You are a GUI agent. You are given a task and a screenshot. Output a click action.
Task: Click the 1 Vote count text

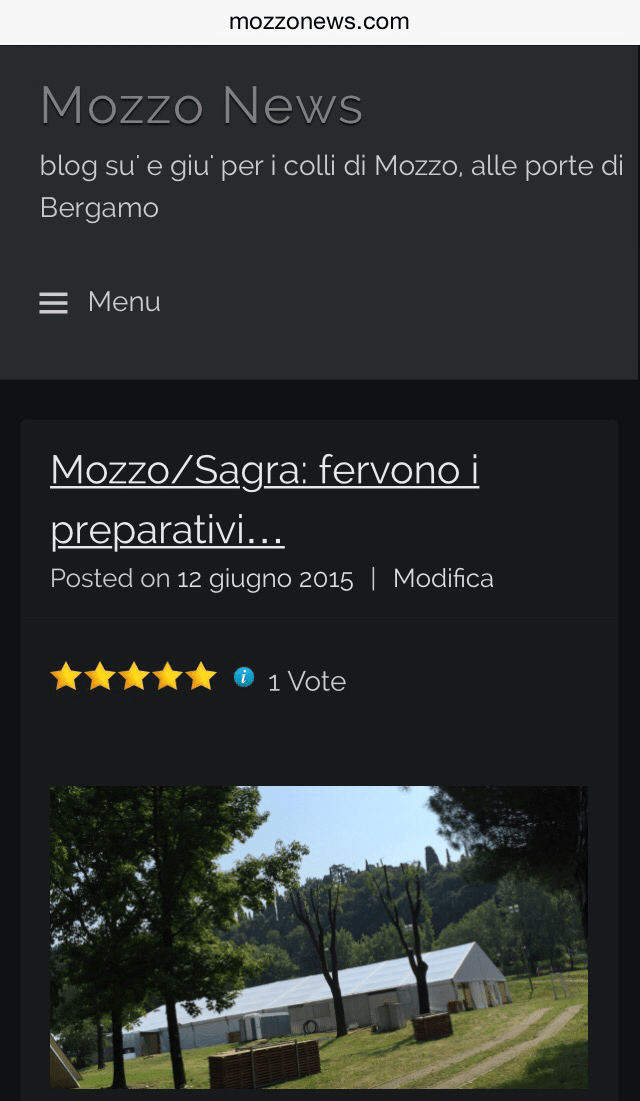point(307,682)
